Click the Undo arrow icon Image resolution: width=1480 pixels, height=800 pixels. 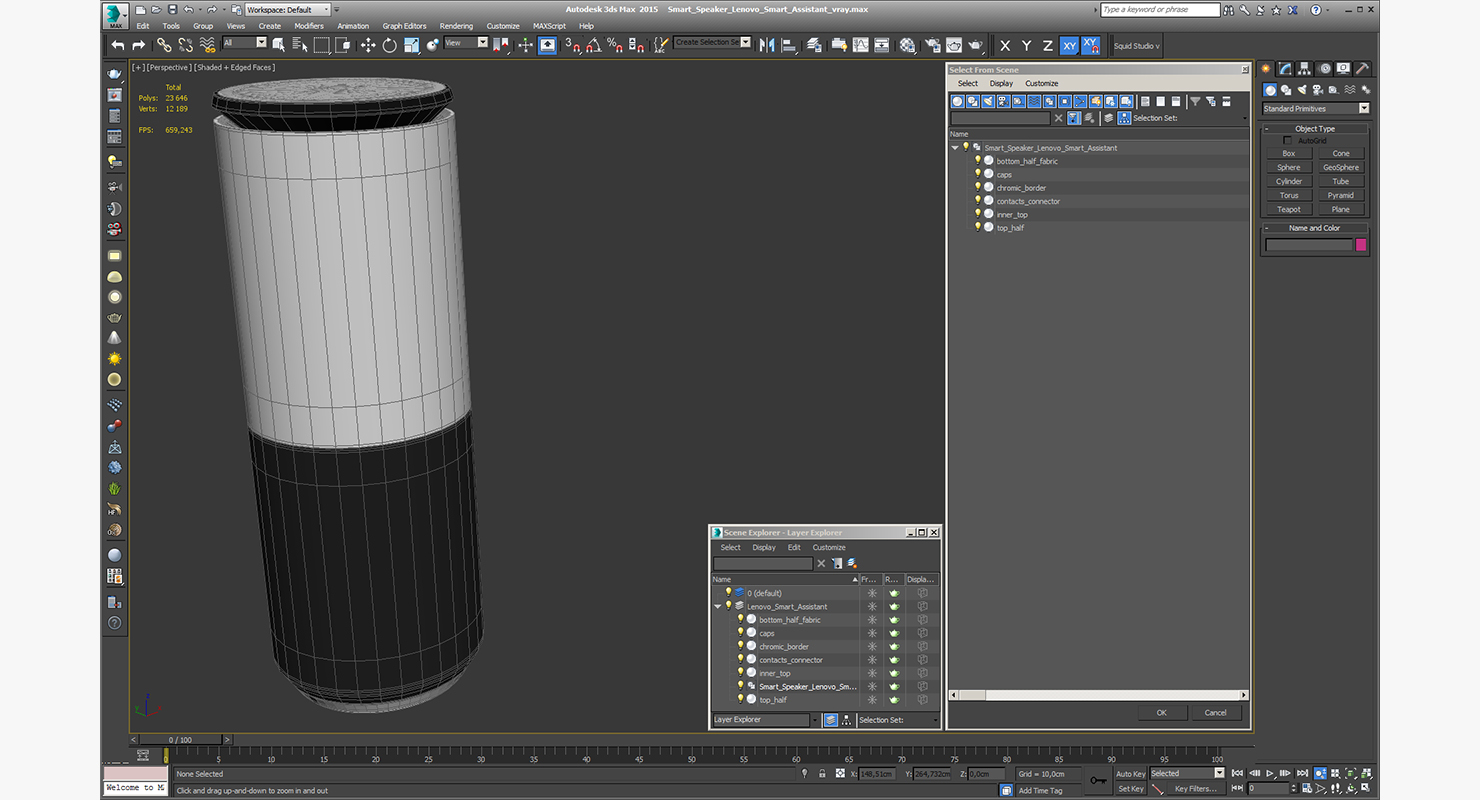coord(118,45)
